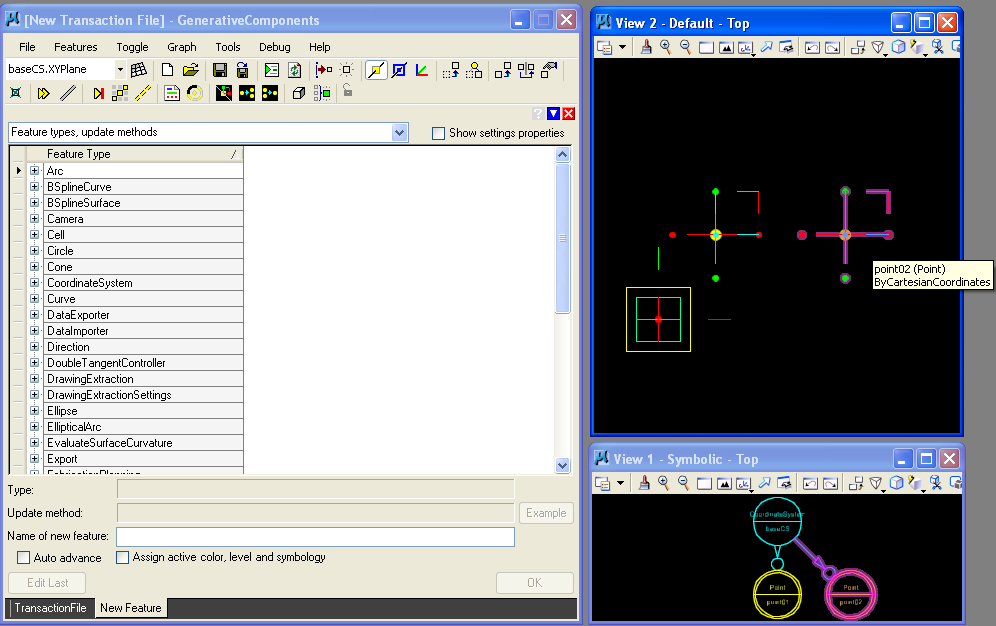
Task: Expand the Ellipse feature type
Action: coord(34,411)
